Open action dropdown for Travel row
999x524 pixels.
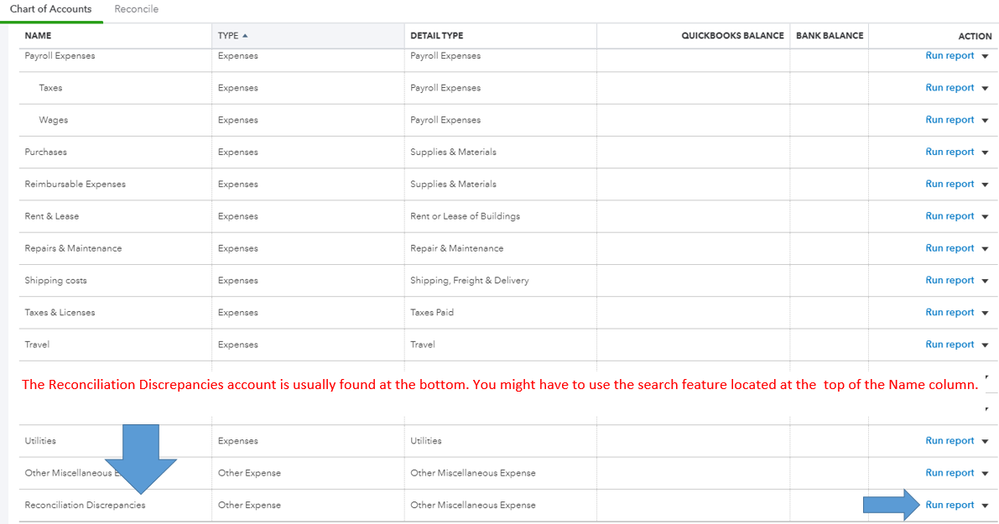985,345
